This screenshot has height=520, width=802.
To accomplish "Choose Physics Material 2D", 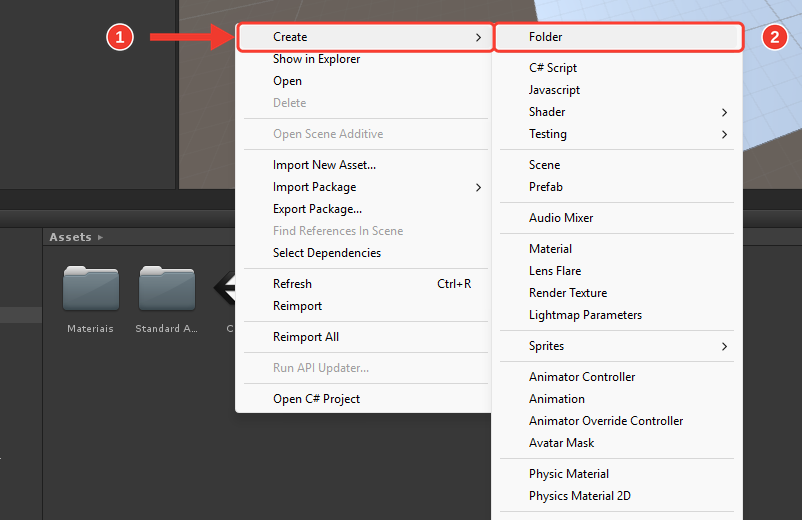I will 580,496.
